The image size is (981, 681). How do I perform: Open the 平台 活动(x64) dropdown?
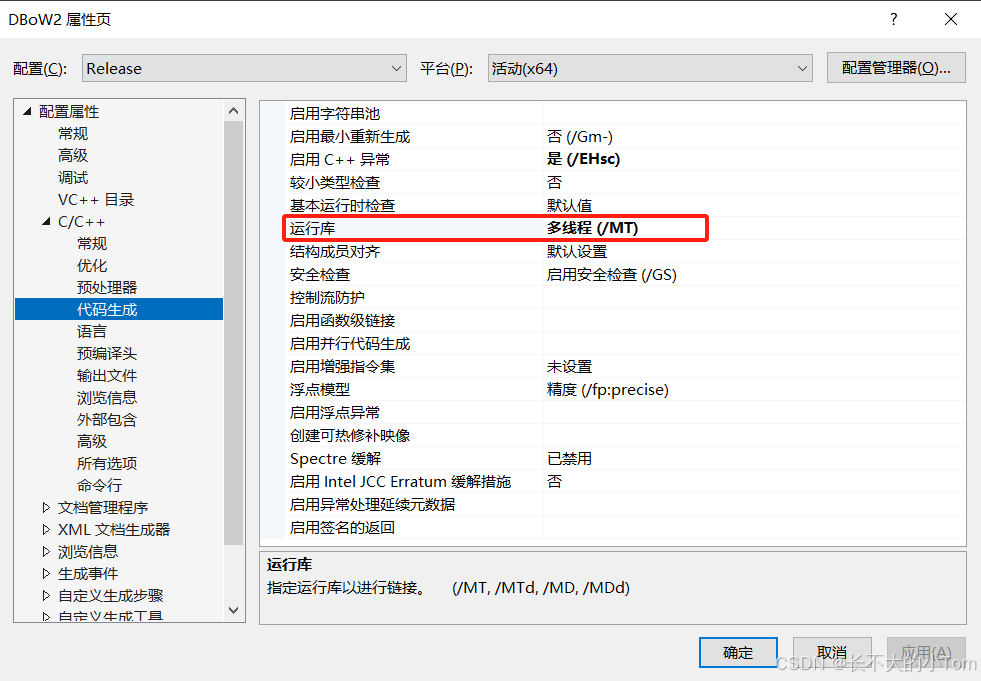[x=650, y=68]
